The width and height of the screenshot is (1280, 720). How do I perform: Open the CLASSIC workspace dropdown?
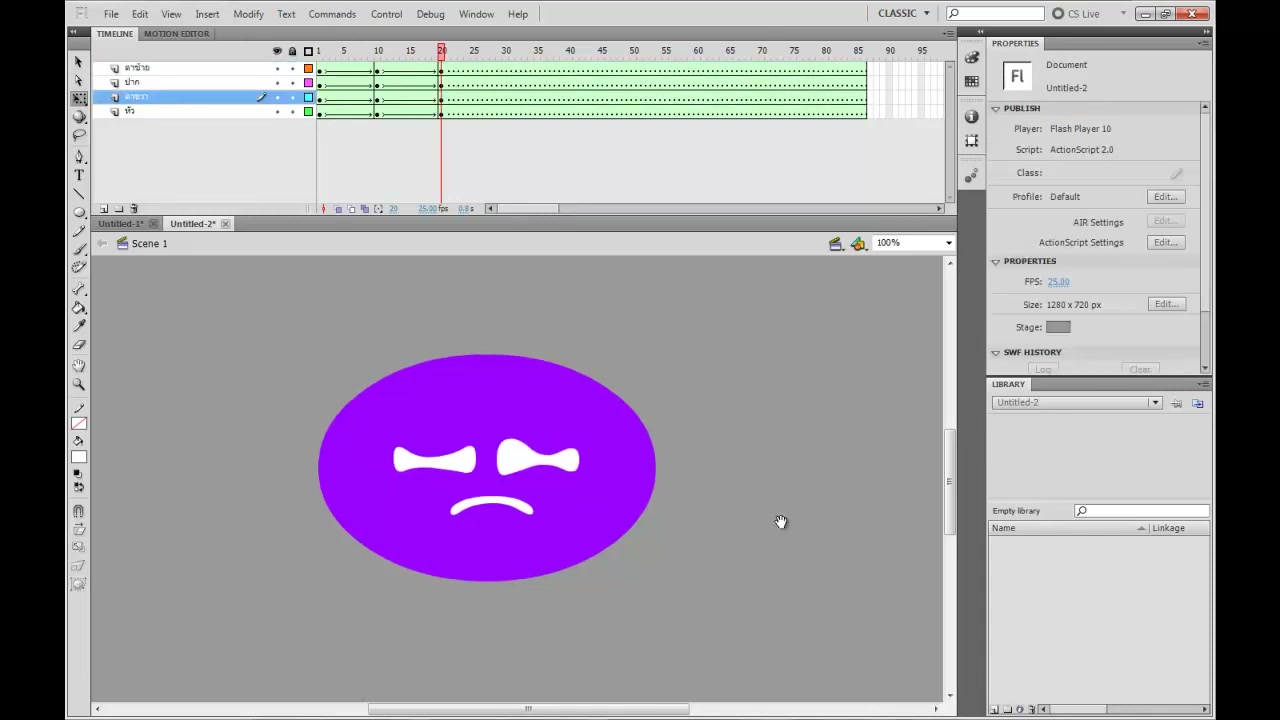point(904,13)
